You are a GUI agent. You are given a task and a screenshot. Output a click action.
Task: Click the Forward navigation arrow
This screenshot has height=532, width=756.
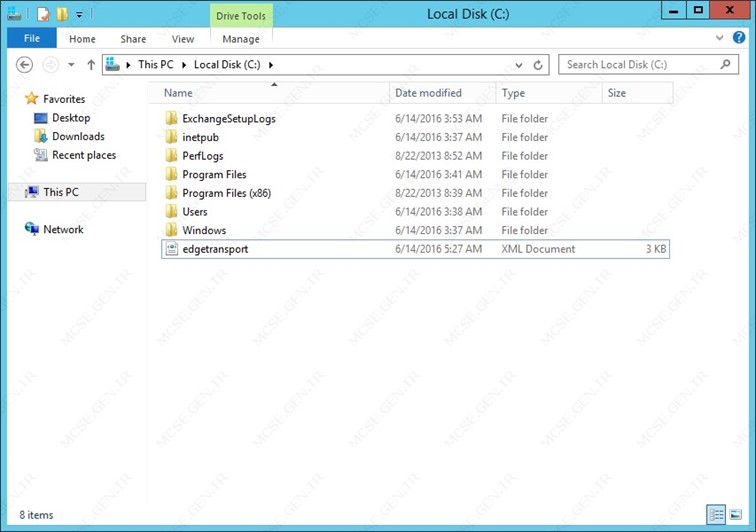(51, 65)
